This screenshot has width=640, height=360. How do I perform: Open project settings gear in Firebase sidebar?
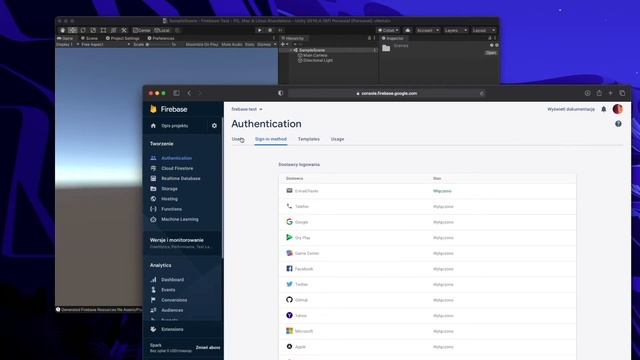pos(214,126)
